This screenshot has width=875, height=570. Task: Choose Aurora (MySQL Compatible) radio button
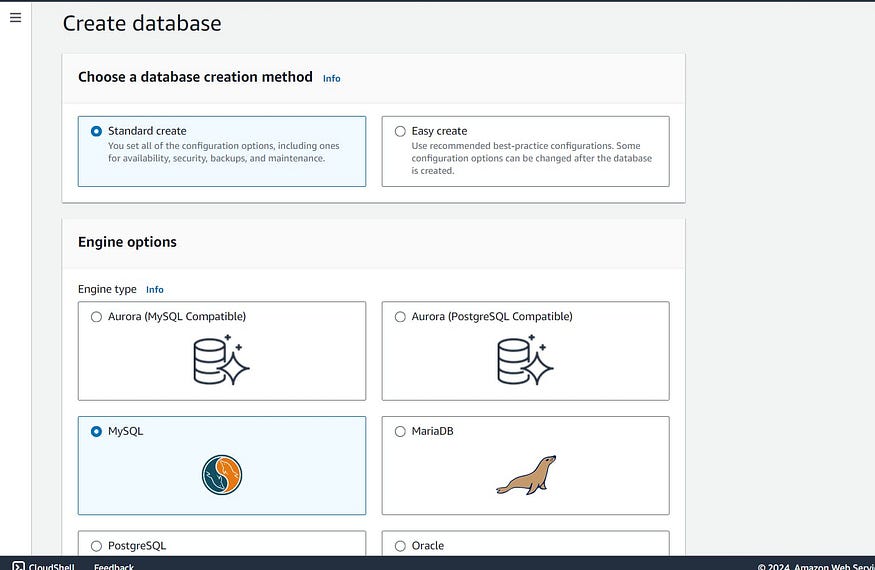pyautogui.click(x=96, y=317)
